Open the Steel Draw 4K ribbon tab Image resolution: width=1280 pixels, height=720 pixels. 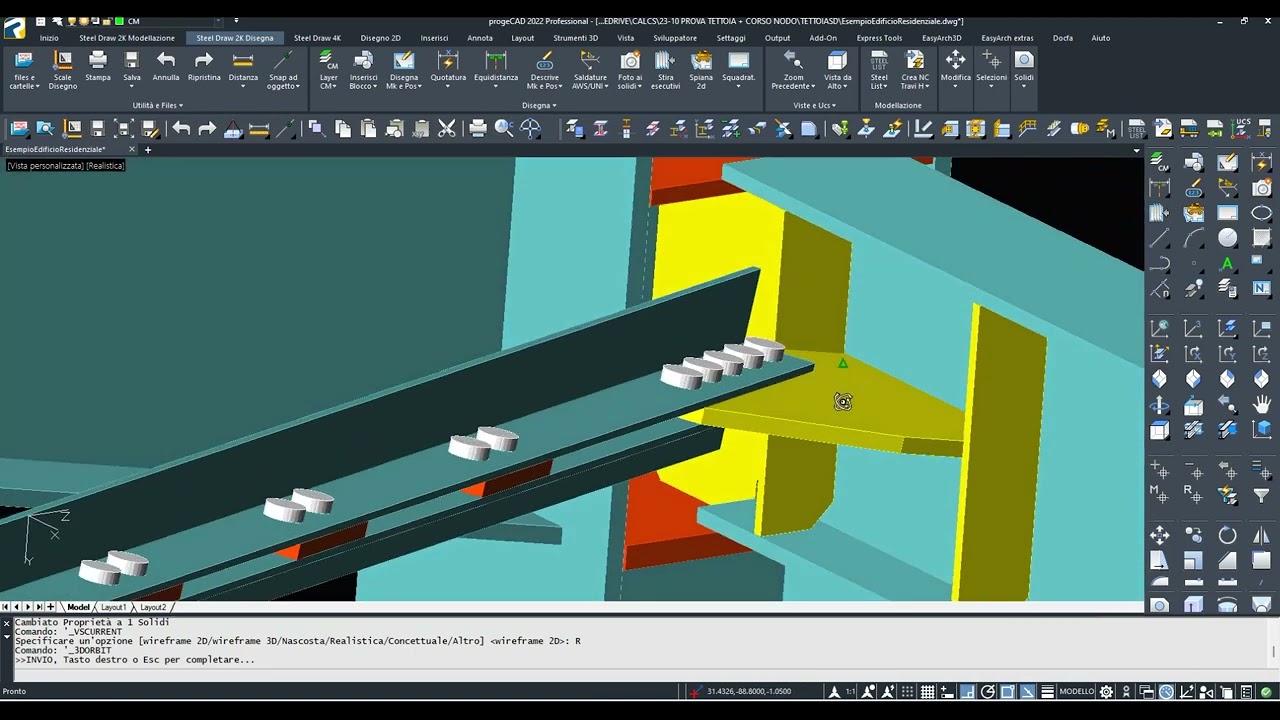[317, 38]
